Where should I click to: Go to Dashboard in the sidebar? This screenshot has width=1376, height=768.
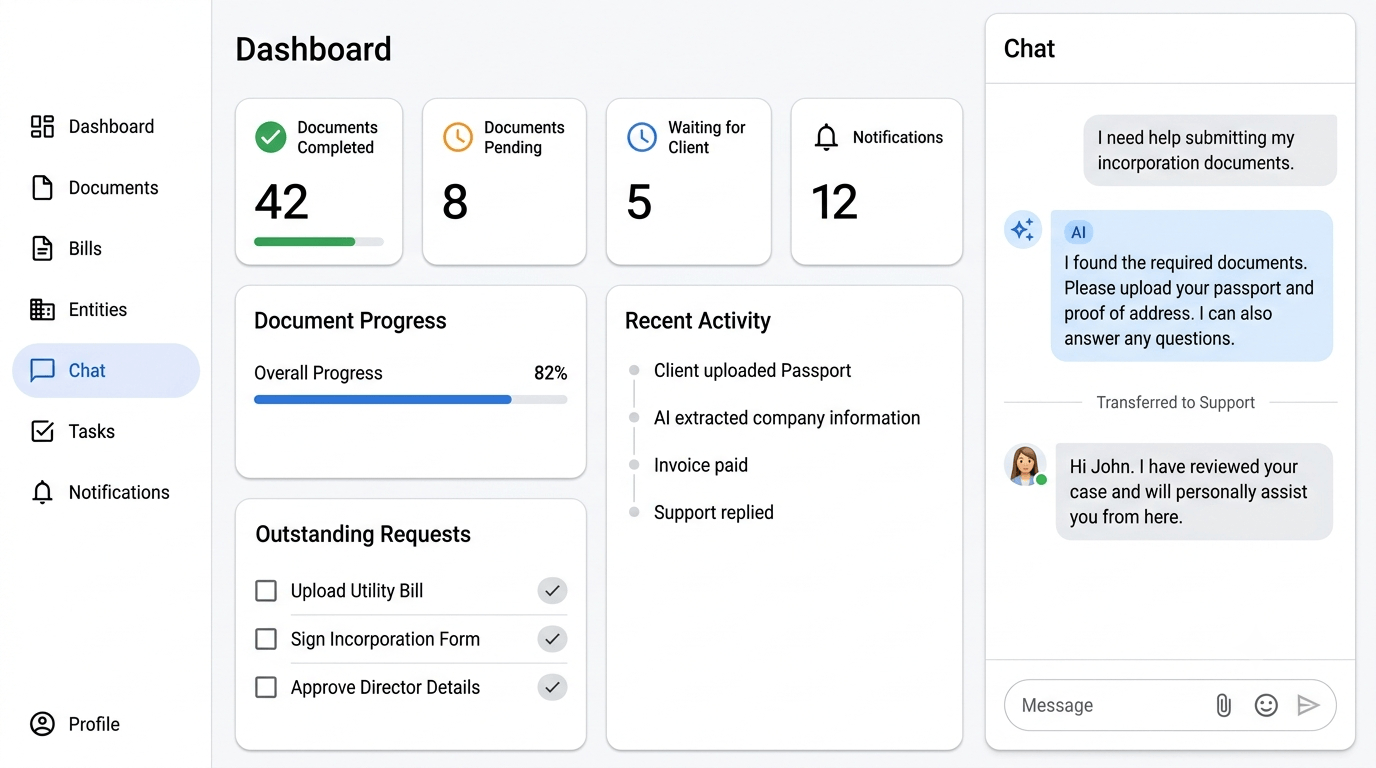[x=106, y=126]
